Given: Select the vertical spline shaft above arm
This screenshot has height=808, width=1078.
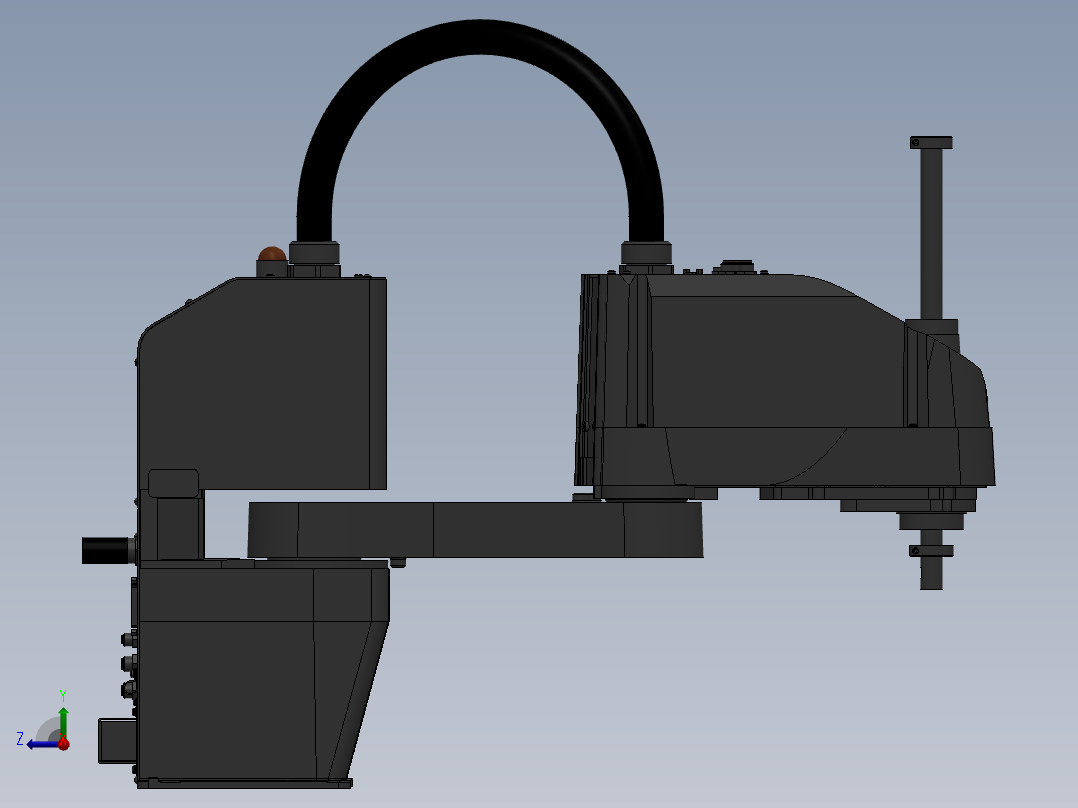Looking at the screenshot, I should [x=932, y=234].
